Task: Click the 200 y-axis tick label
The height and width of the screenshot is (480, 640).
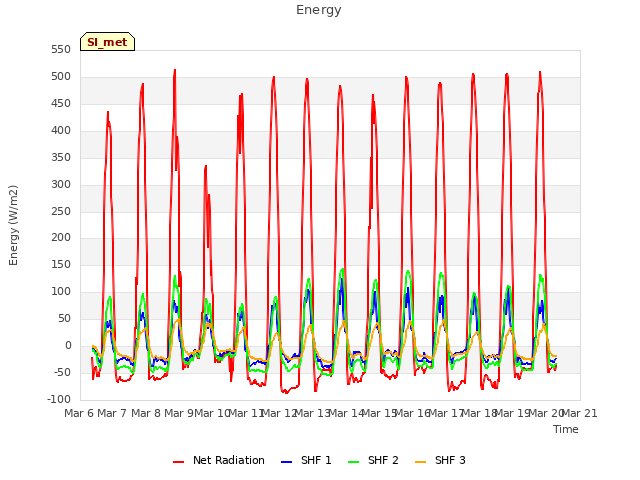Action: click(x=61, y=238)
